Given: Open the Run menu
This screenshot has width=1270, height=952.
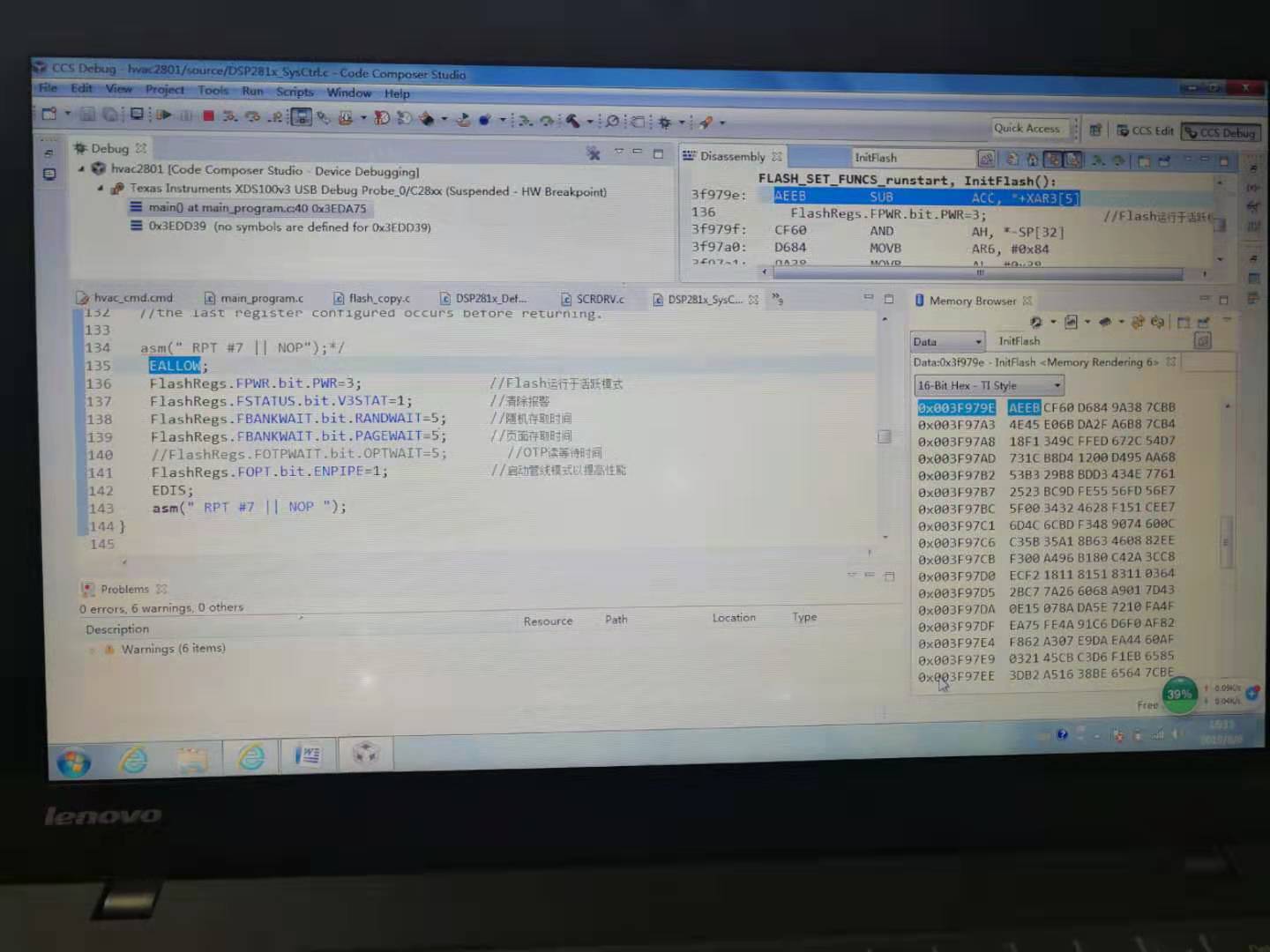Looking at the screenshot, I should [x=252, y=91].
